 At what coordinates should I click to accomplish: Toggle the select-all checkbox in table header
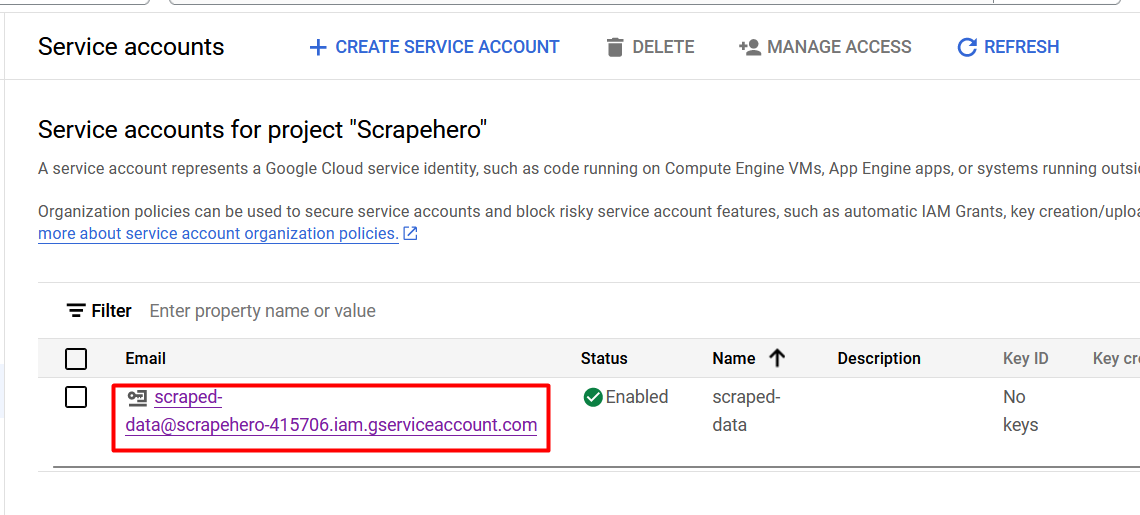click(x=76, y=359)
